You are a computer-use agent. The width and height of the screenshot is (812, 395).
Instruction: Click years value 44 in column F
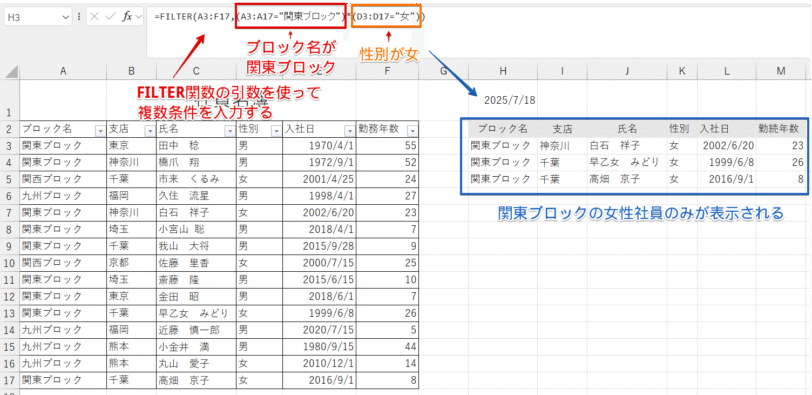387,346
